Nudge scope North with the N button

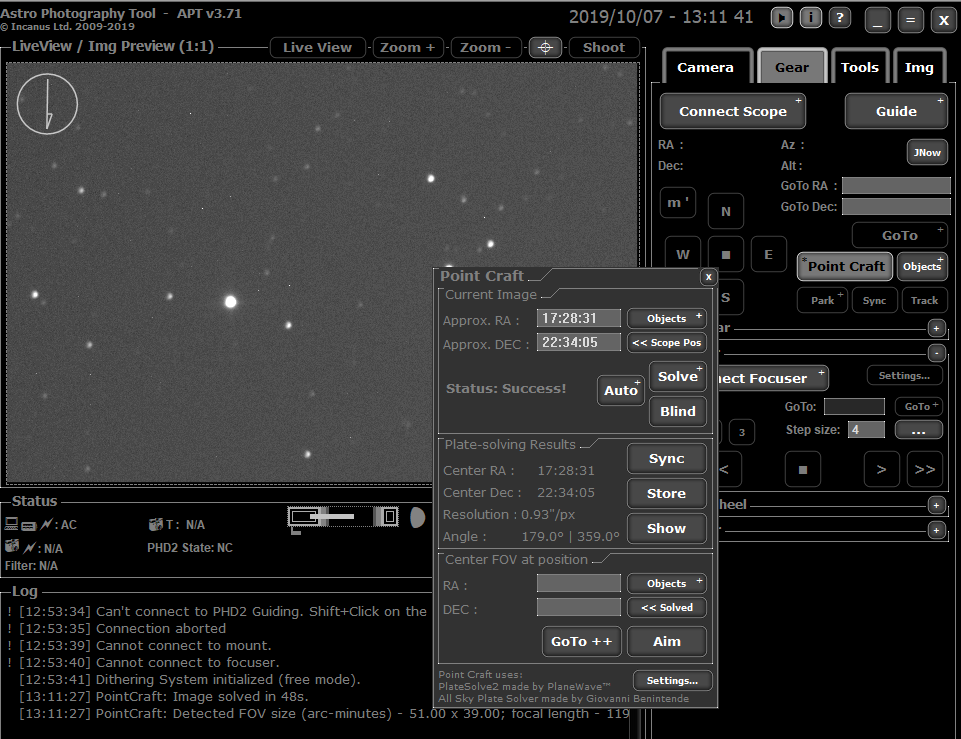[726, 211]
